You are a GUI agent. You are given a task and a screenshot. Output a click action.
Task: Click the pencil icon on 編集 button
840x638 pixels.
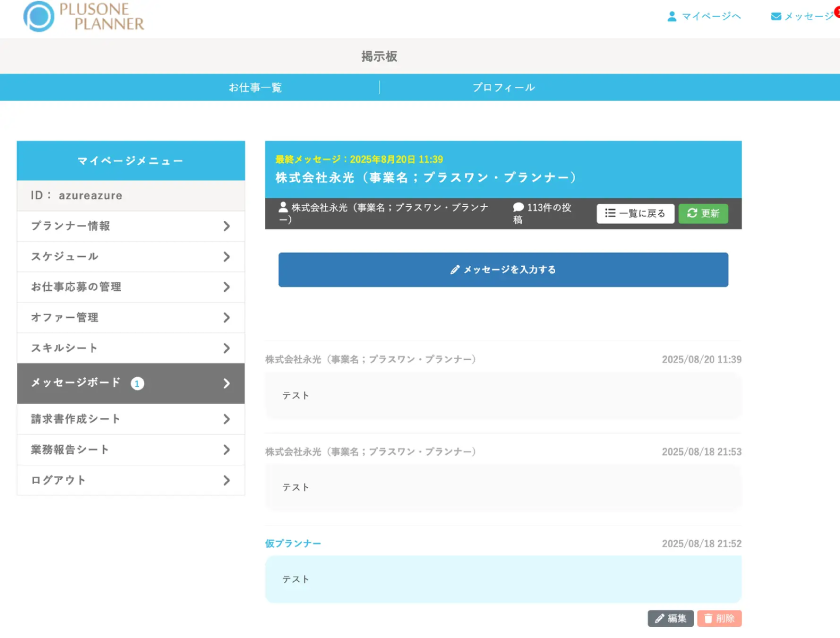click(x=659, y=618)
